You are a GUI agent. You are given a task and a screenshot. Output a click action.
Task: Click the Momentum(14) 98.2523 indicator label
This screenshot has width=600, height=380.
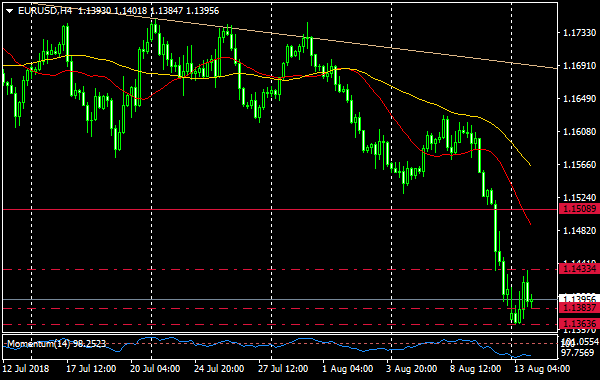click(57, 344)
